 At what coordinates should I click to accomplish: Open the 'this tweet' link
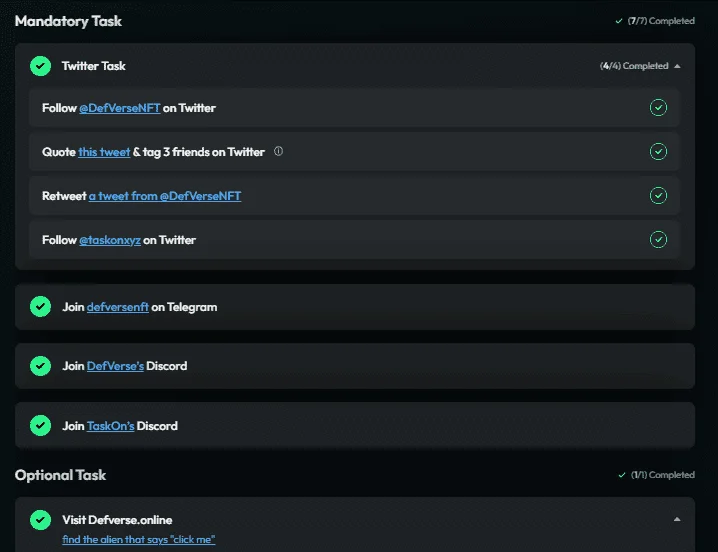(104, 152)
